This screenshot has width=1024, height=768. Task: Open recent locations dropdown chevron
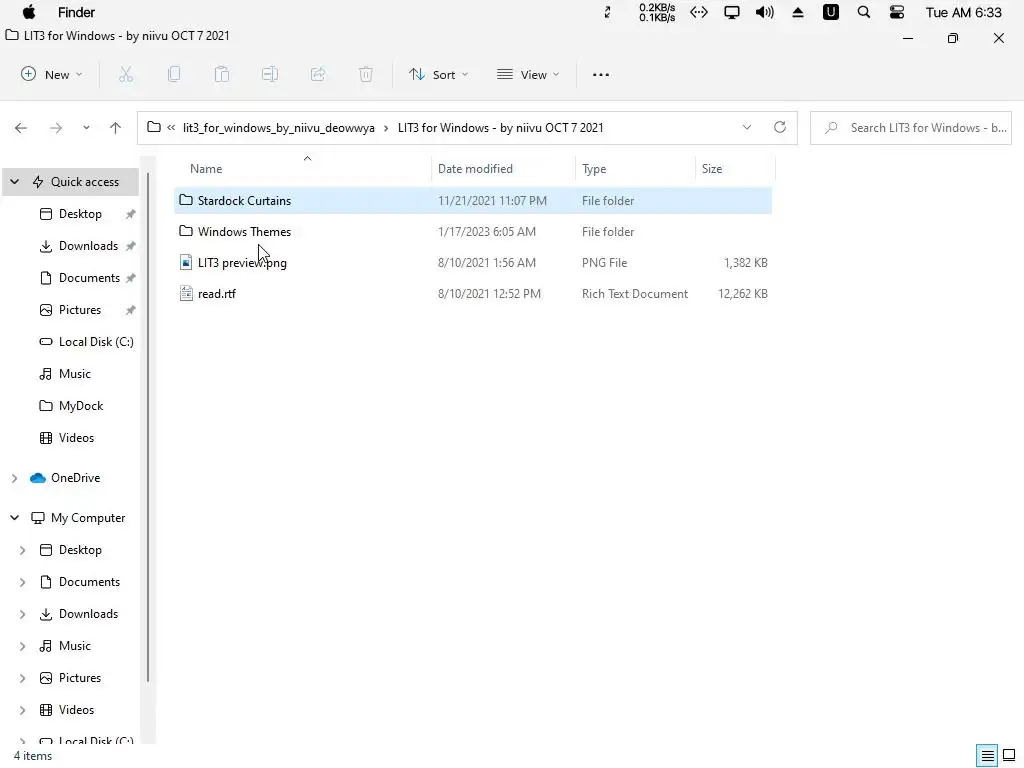pyautogui.click(x=86, y=128)
